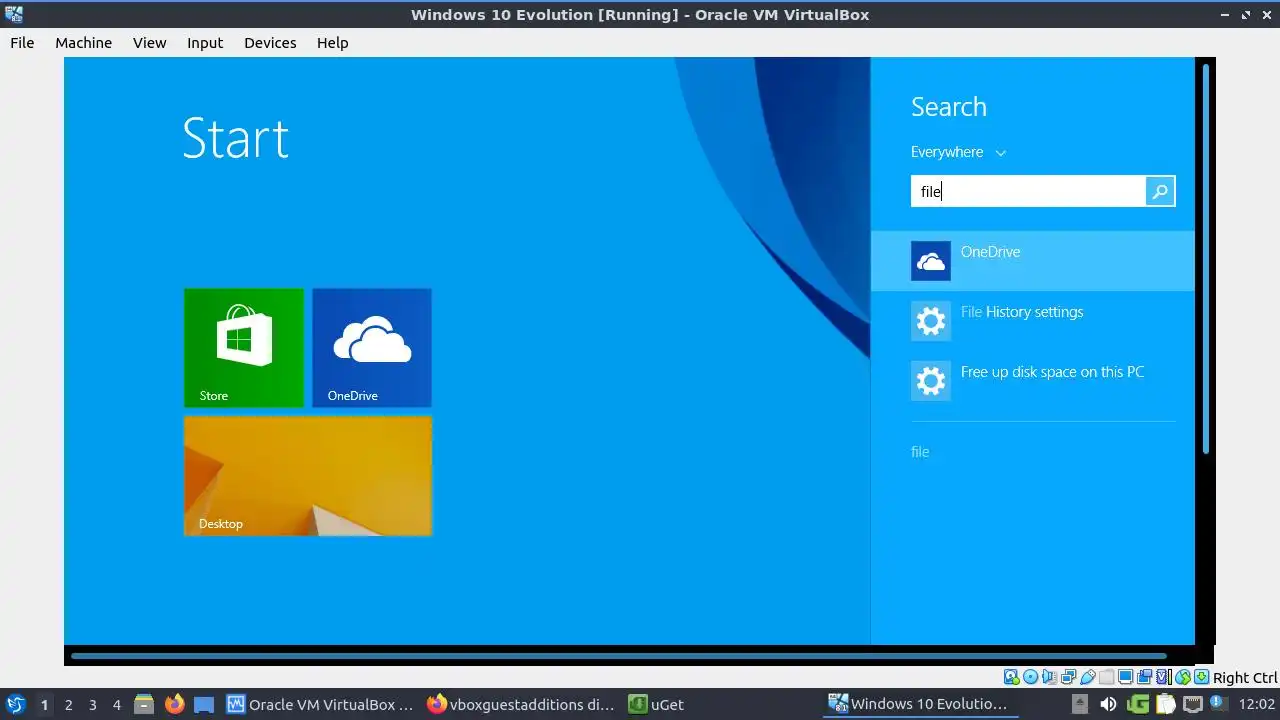Open Free up disk space result
This screenshot has width=1280, height=720.
(1033, 381)
